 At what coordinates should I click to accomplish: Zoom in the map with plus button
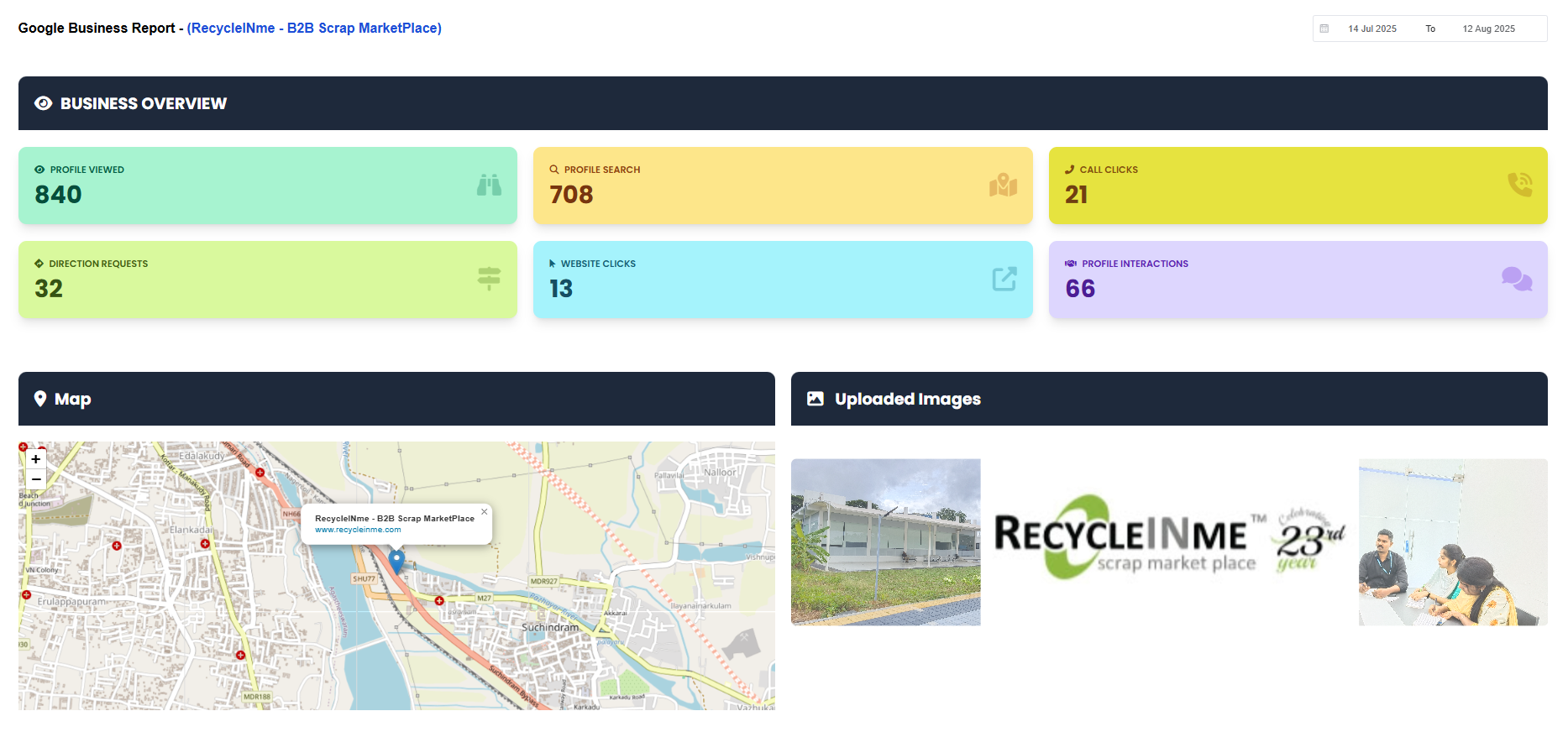pos(36,459)
